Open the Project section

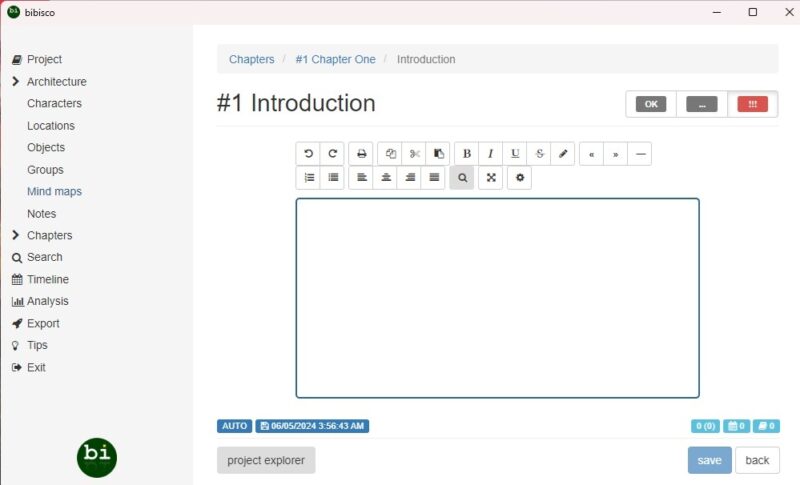pos(44,59)
